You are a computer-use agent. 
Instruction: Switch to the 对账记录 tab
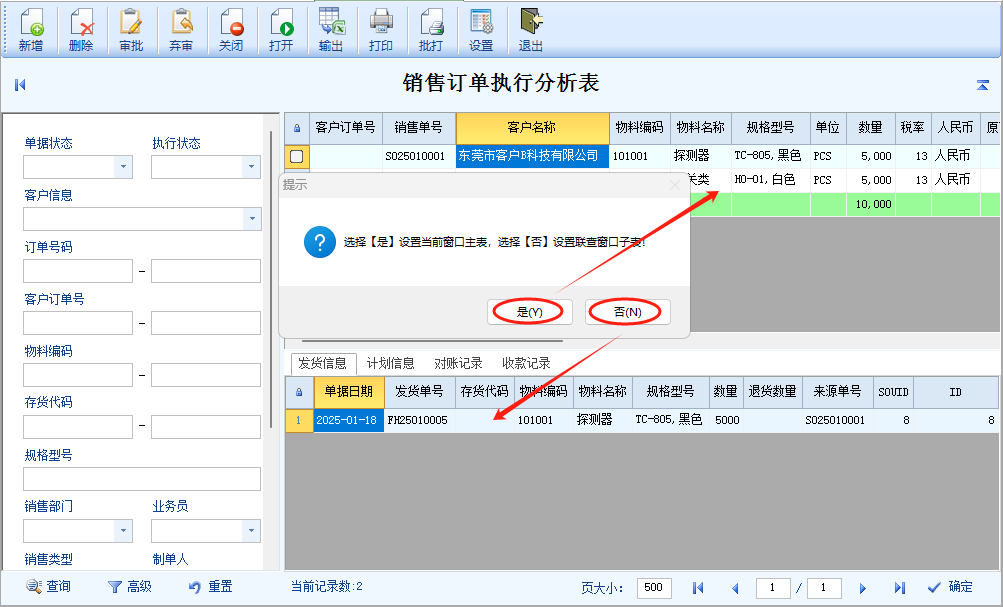(458, 363)
